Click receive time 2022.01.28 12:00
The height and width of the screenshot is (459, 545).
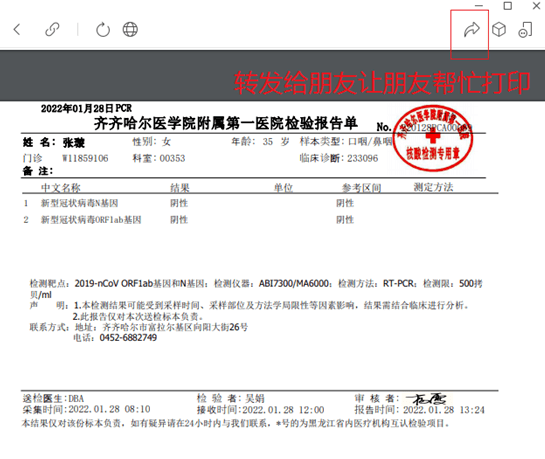(283, 410)
